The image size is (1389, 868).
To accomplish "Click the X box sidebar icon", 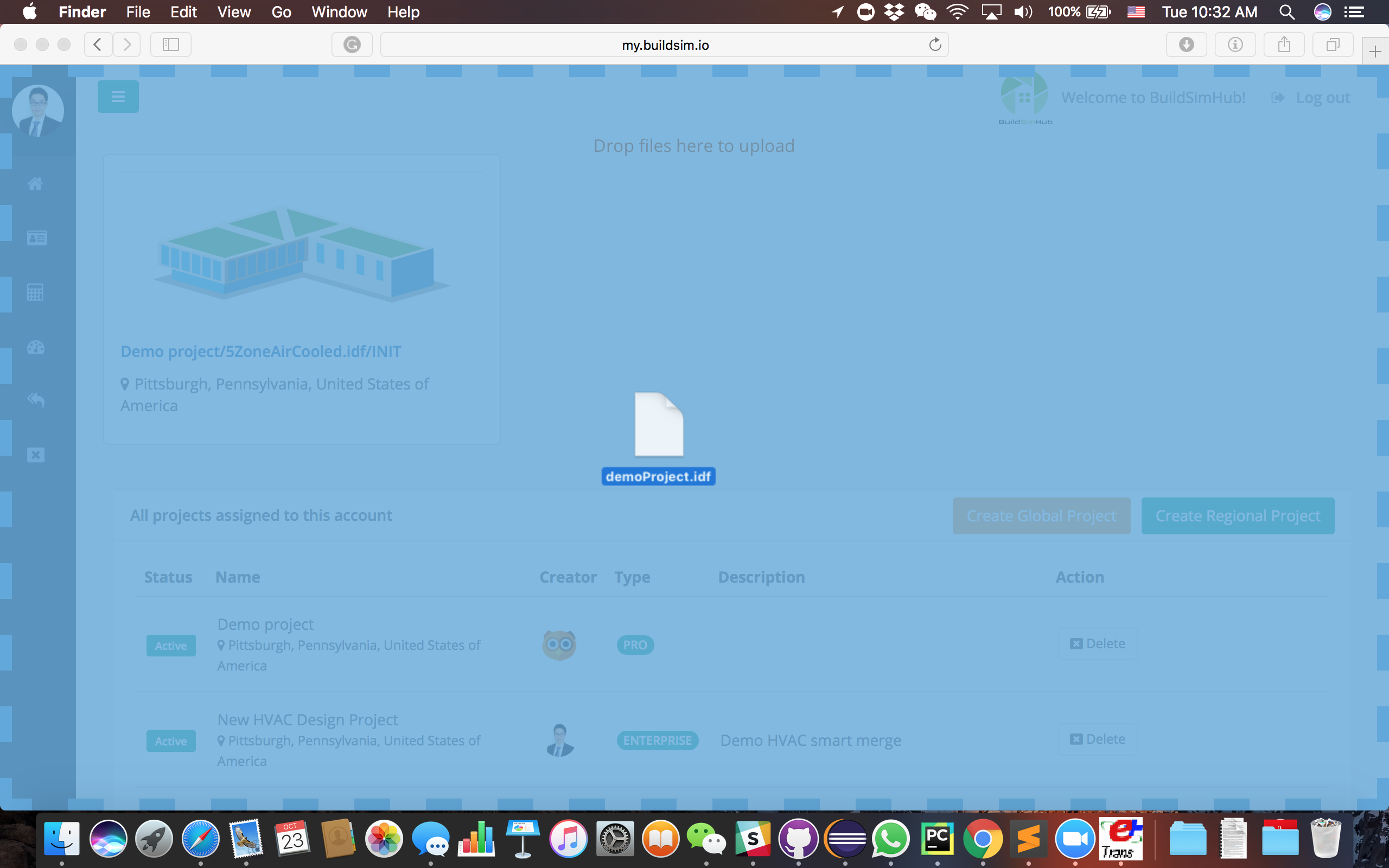I will [36, 455].
